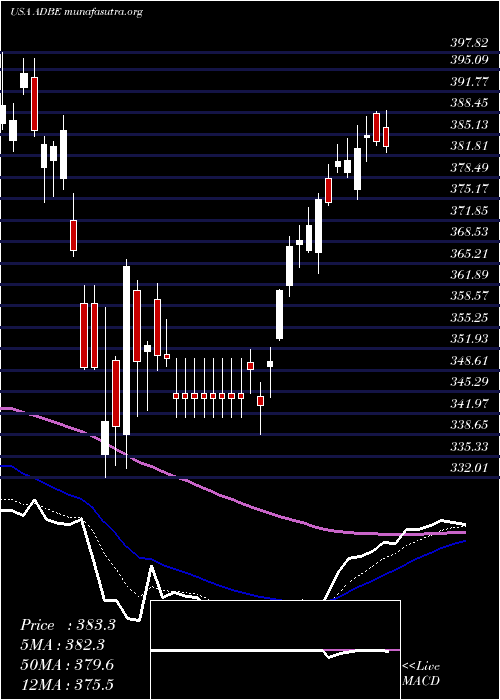This screenshot has width=500, height=700.
Task: Click the 50MA : 379.6 readout
Action: pos(67,665)
